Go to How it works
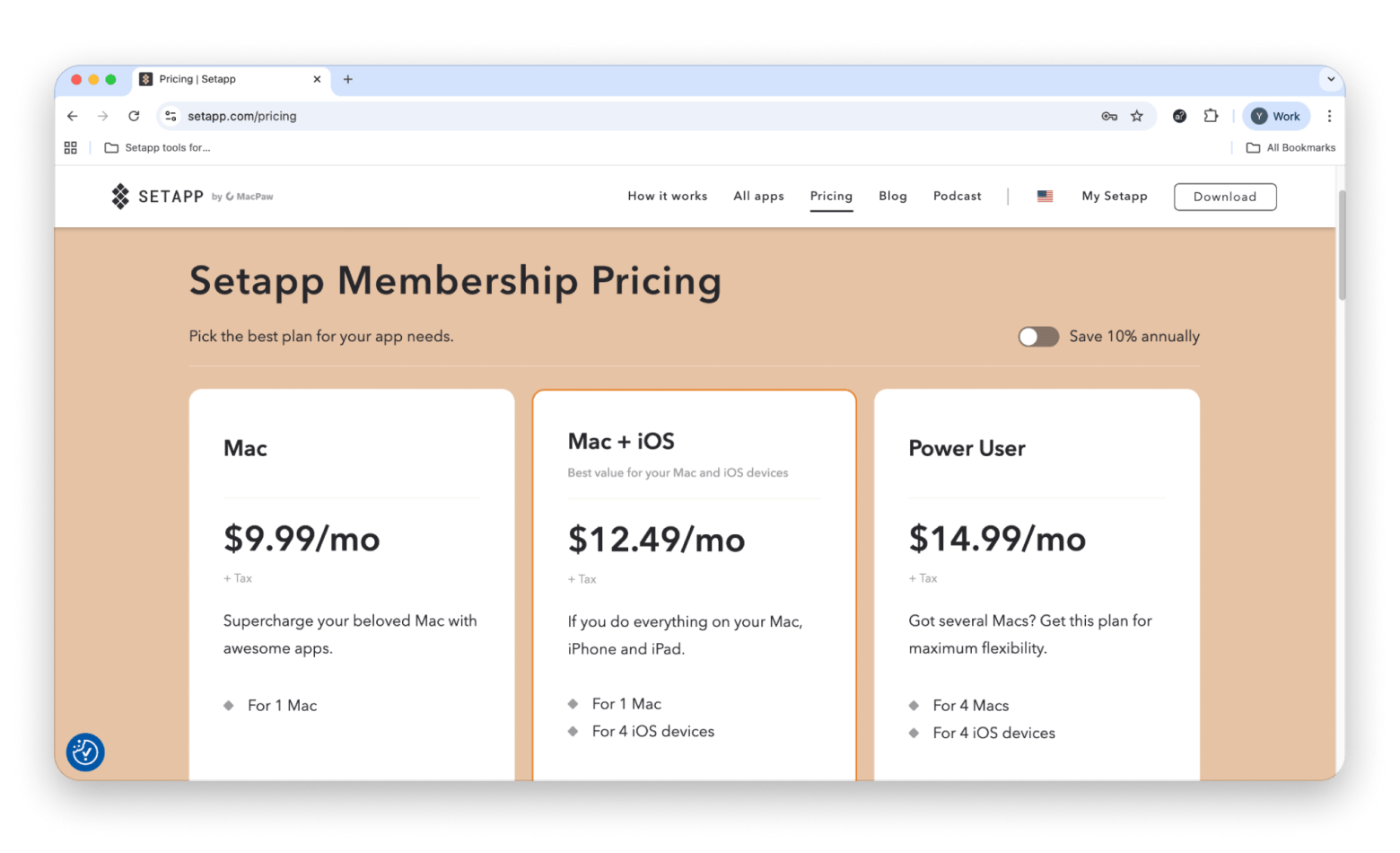This screenshot has height=853, width=1400. pos(667,196)
